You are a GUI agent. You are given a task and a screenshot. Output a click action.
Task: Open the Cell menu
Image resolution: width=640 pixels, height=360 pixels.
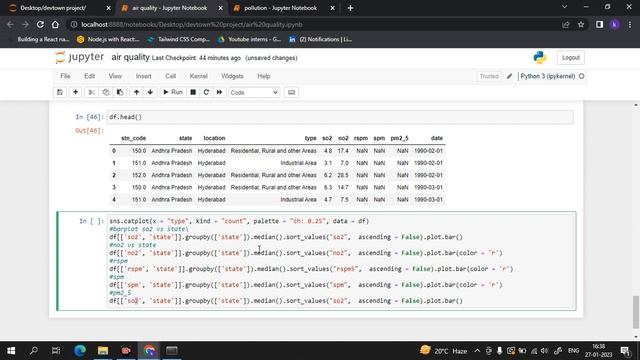(171, 76)
